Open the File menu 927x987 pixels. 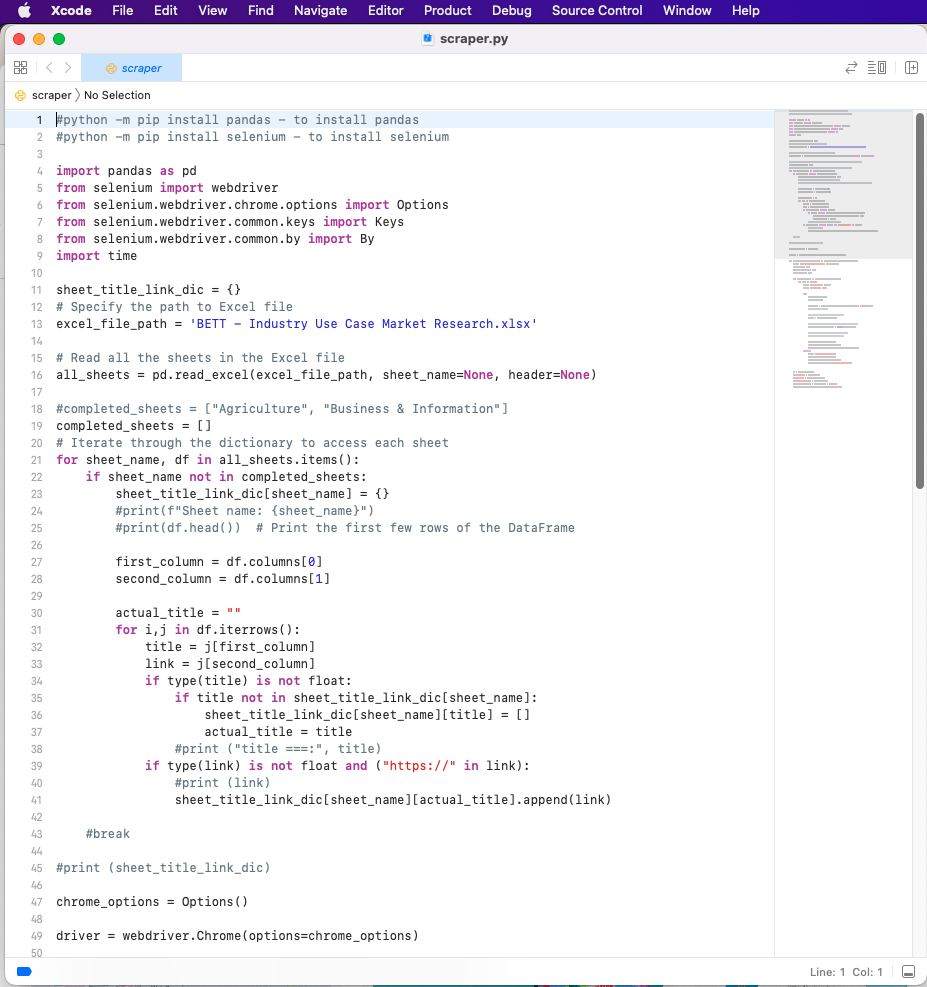pyautogui.click(x=123, y=10)
